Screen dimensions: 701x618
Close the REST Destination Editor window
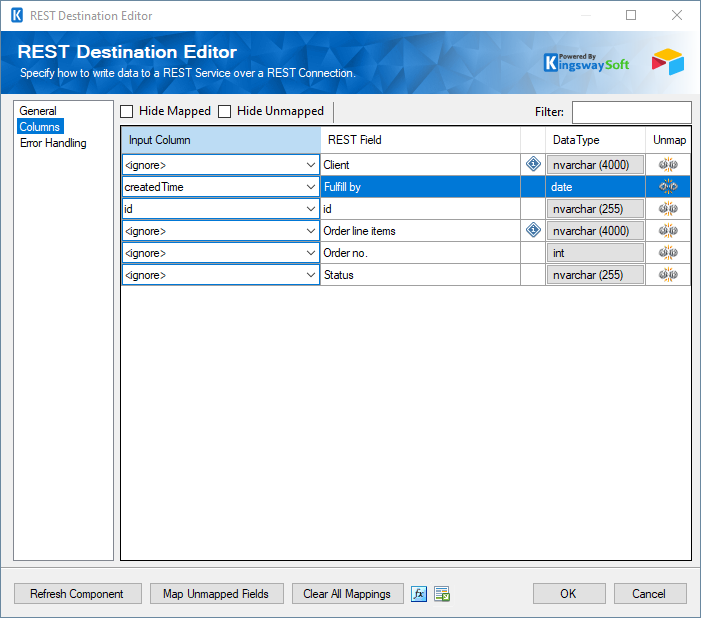click(x=677, y=15)
